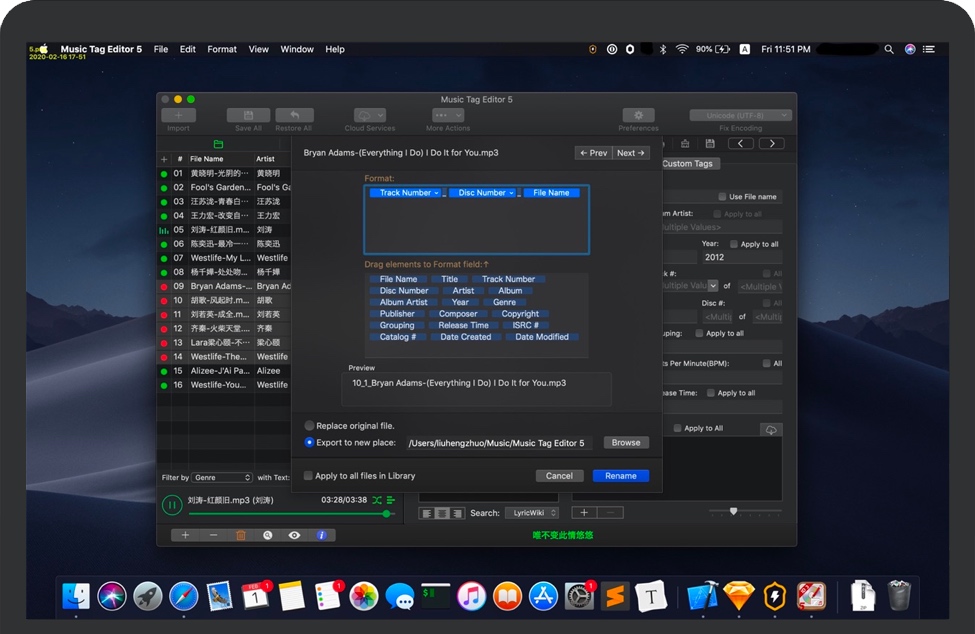Open Preferences gear icon
Viewport: 975px width, 634px height.
click(x=638, y=116)
